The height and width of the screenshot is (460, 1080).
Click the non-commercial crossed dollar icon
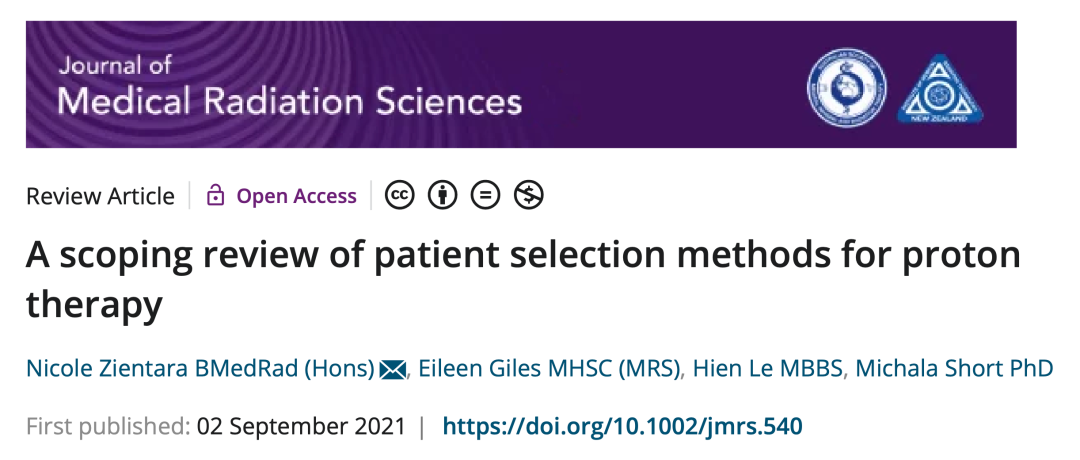point(528,196)
